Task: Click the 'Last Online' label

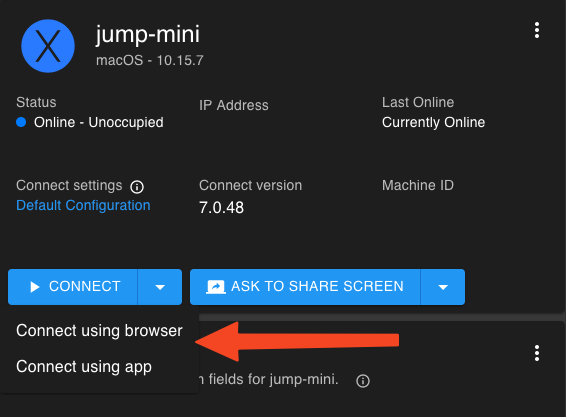Action: 418,102
